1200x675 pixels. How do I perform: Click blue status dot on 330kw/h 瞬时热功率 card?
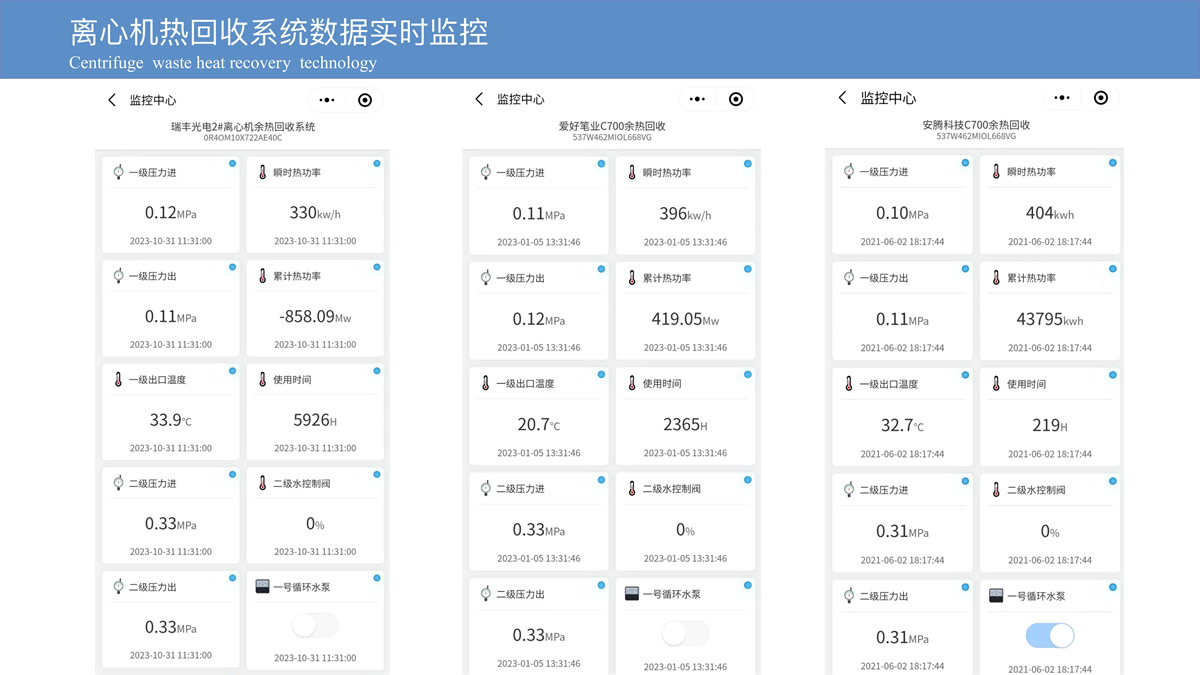coord(377,163)
